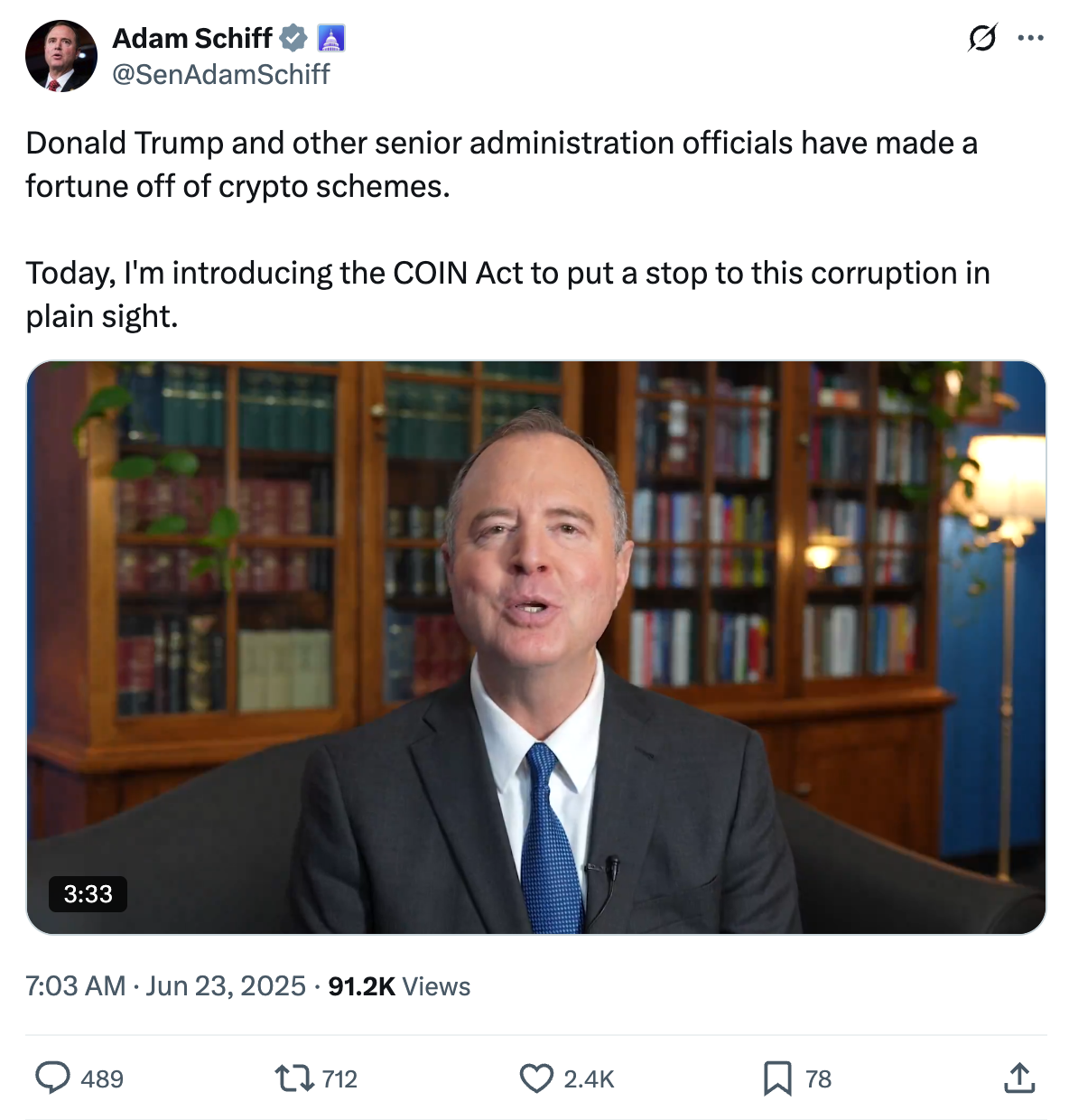Toggle the heart Like button
This screenshot has width=1069, height=1120.
point(536,1078)
